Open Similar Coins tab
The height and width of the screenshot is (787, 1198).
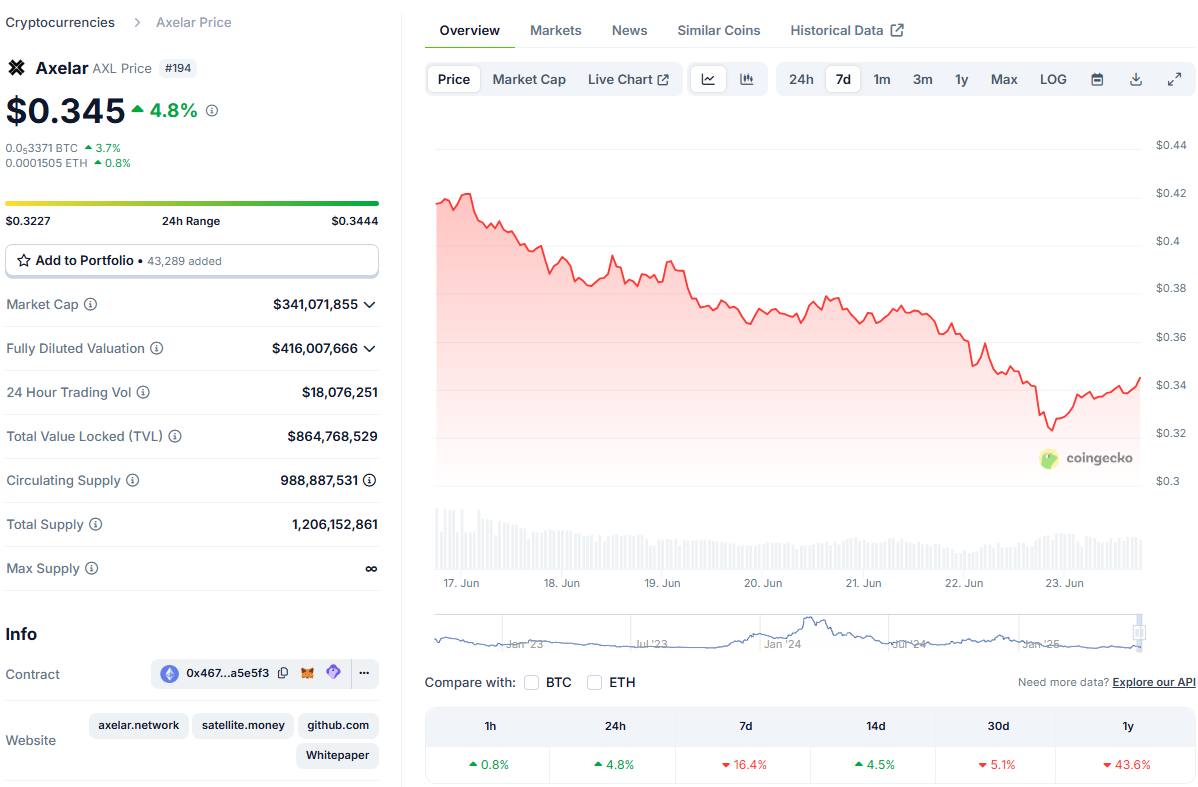(719, 31)
